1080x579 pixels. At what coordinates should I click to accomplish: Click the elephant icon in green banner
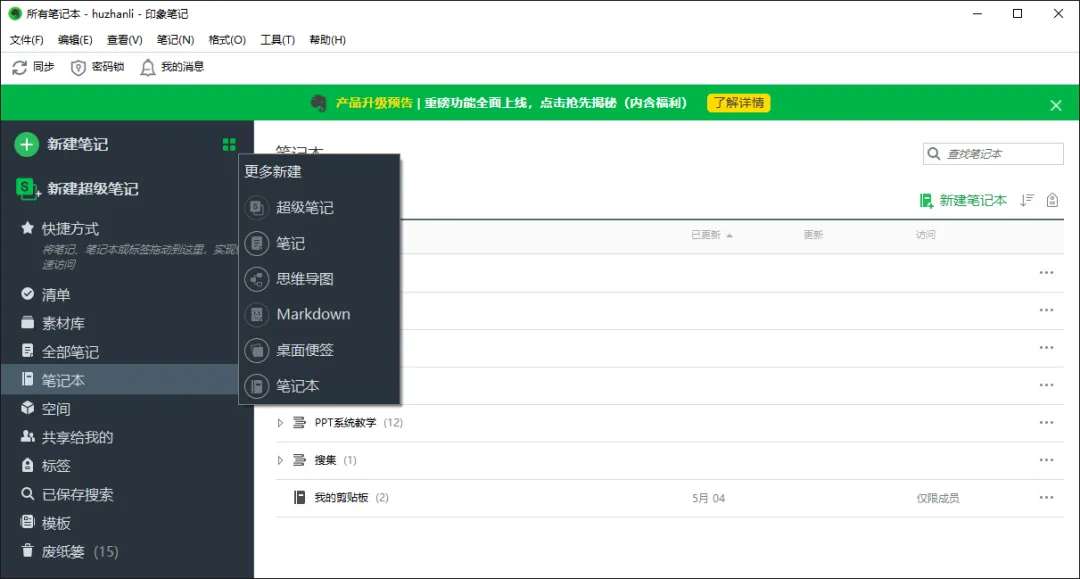click(318, 103)
